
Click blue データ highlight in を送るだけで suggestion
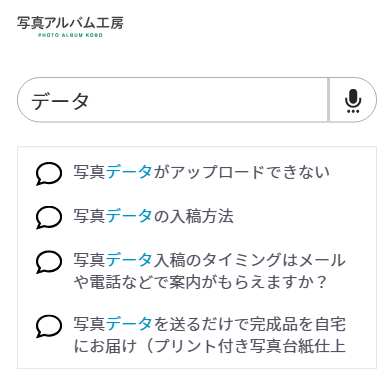(129, 324)
